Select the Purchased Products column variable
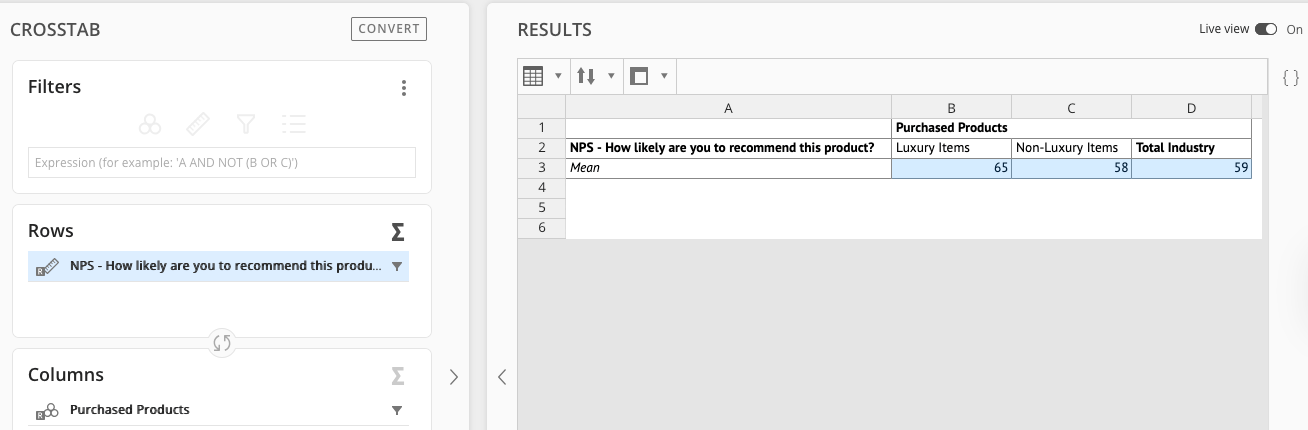This screenshot has width=1308, height=430. tap(130, 410)
